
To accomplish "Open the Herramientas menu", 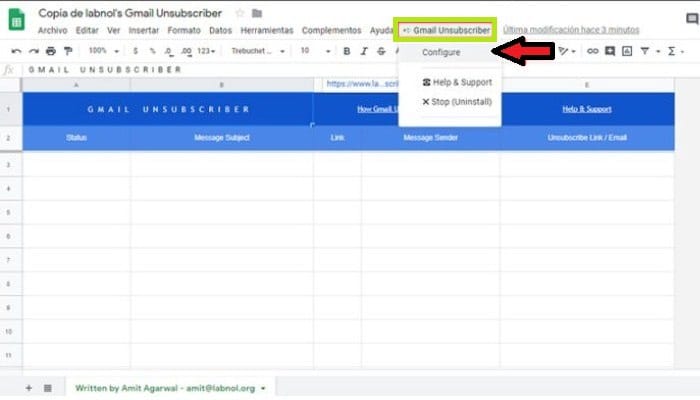I will pyautogui.click(x=267, y=30).
